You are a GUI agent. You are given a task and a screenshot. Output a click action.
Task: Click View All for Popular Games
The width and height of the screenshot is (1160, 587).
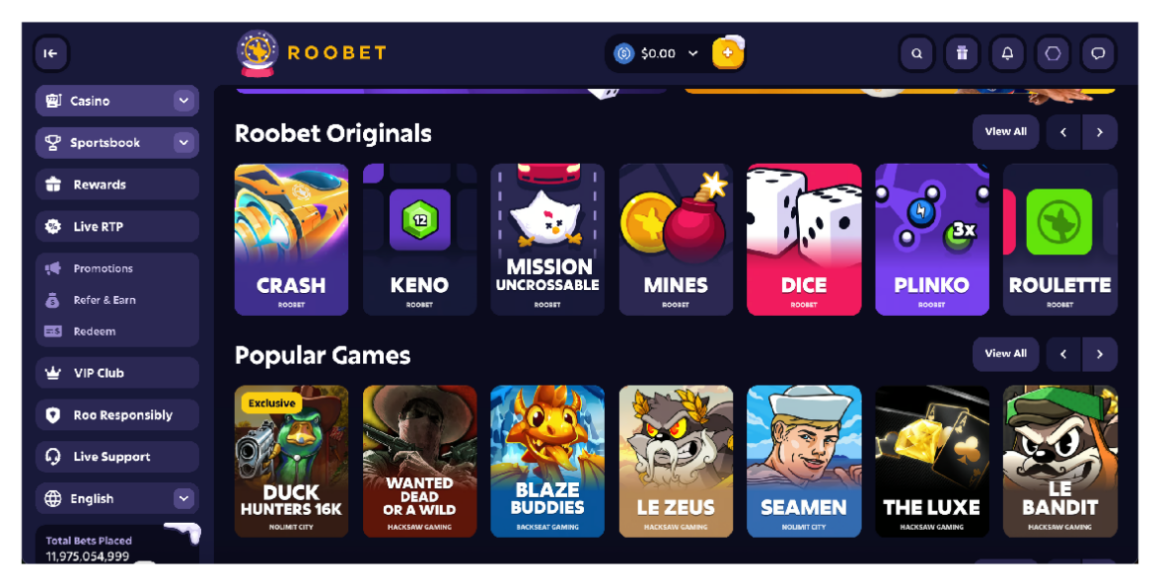point(1005,354)
